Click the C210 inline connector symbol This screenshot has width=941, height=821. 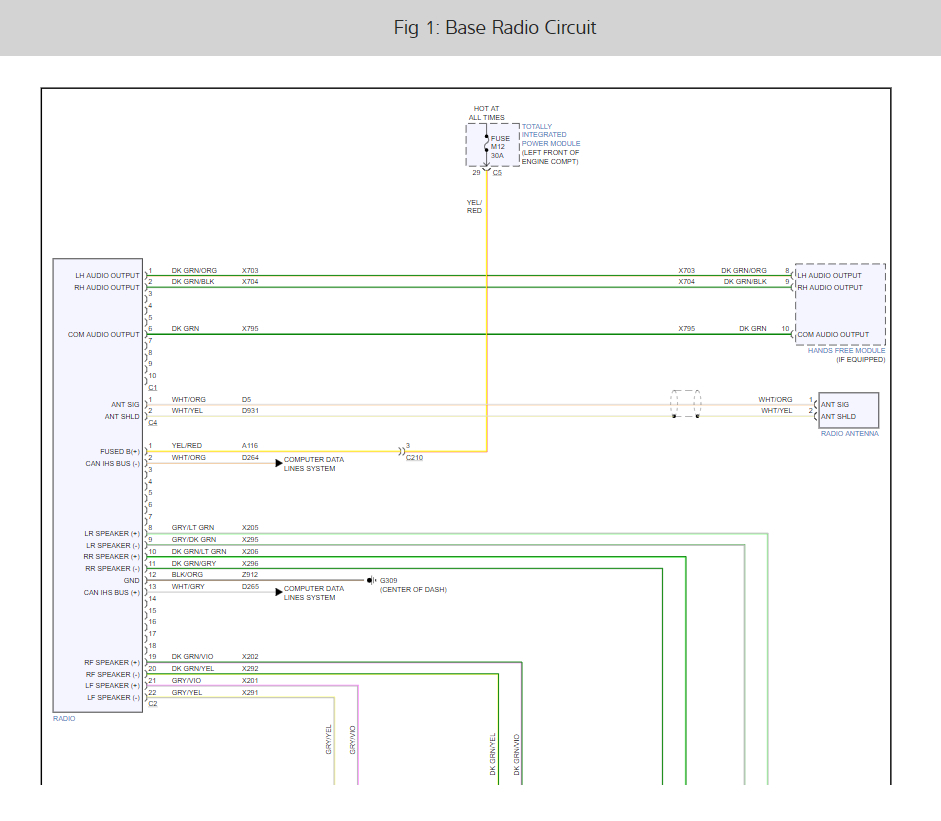coord(402,451)
